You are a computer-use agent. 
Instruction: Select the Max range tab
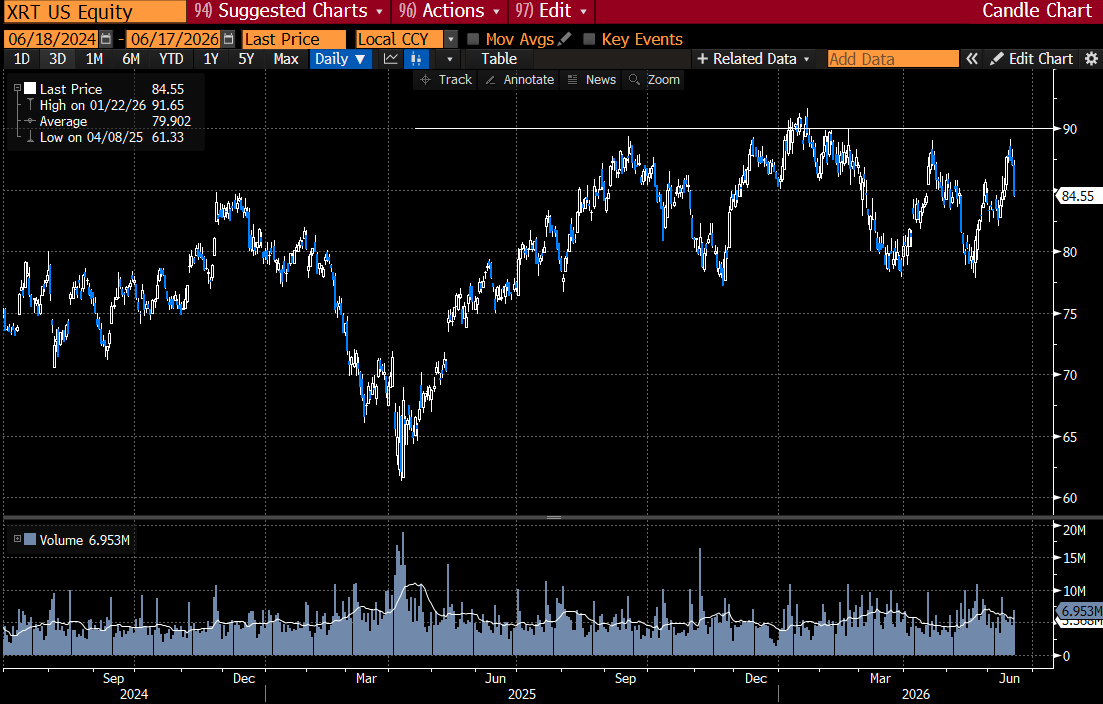(286, 59)
